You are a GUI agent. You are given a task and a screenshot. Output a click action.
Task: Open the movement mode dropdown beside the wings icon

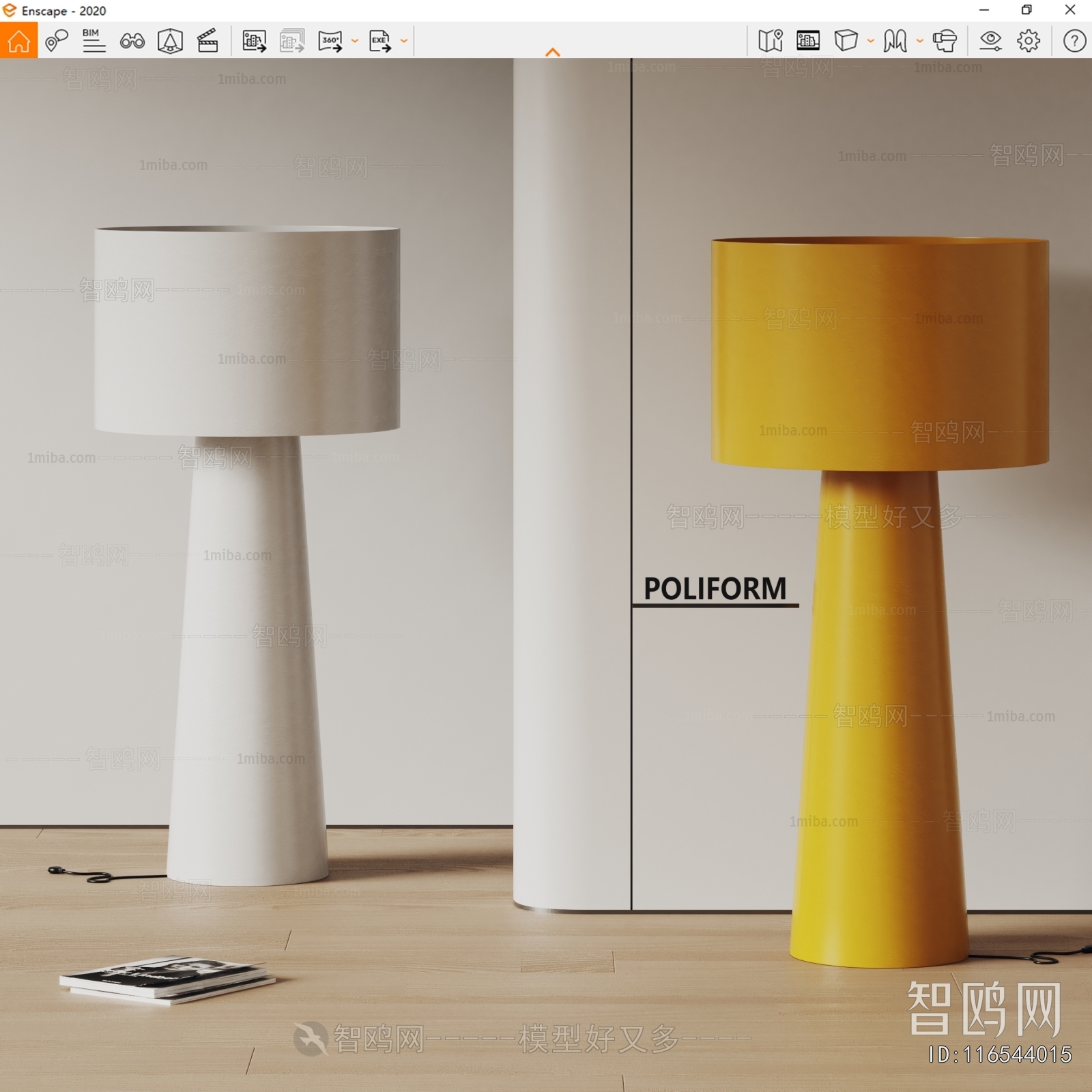pyautogui.click(x=919, y=42)
